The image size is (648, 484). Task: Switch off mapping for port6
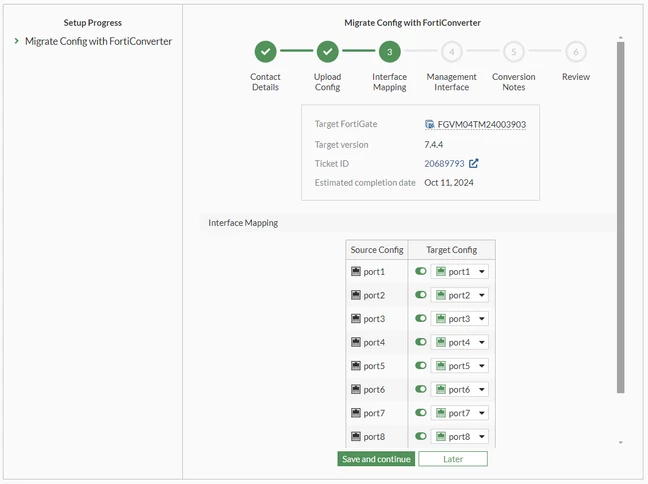[x=421, y=389]
